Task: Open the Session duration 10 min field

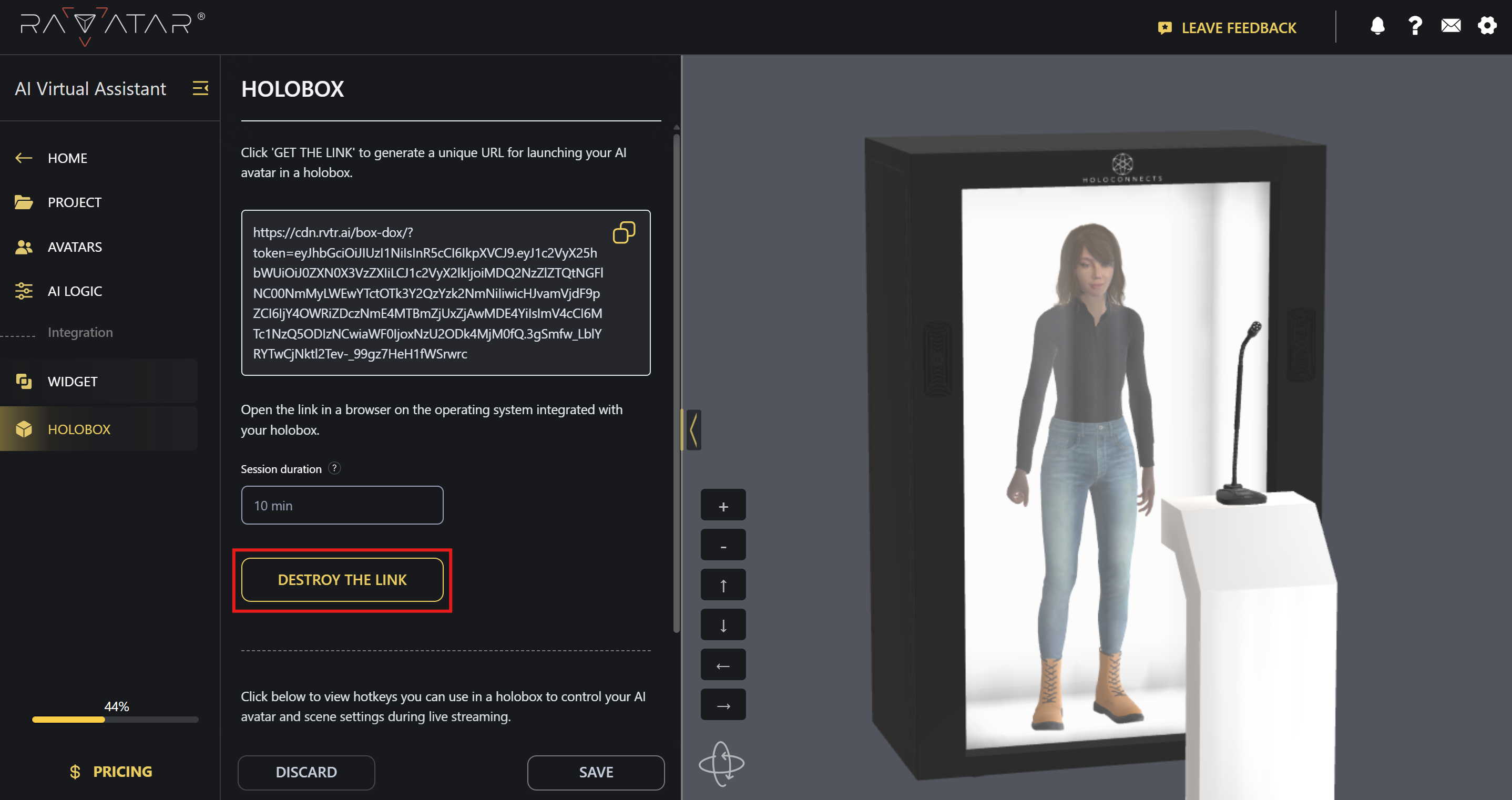Action: (342, 505)
